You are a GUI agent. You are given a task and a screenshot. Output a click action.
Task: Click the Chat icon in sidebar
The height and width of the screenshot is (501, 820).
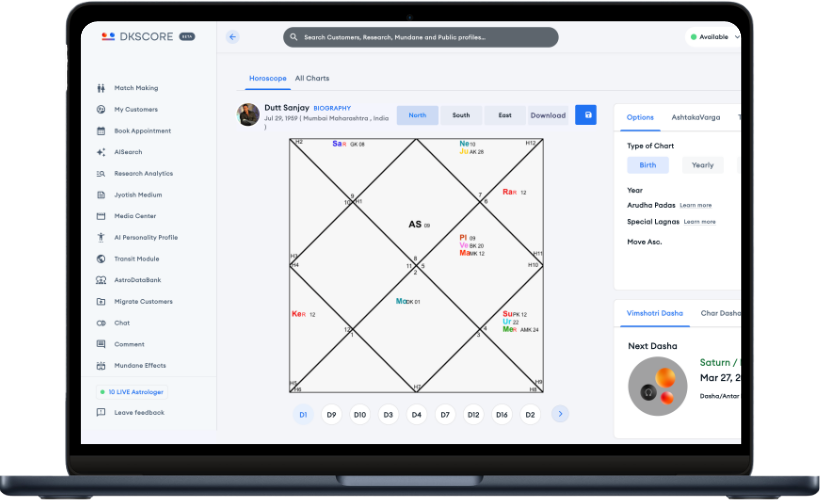101,323
